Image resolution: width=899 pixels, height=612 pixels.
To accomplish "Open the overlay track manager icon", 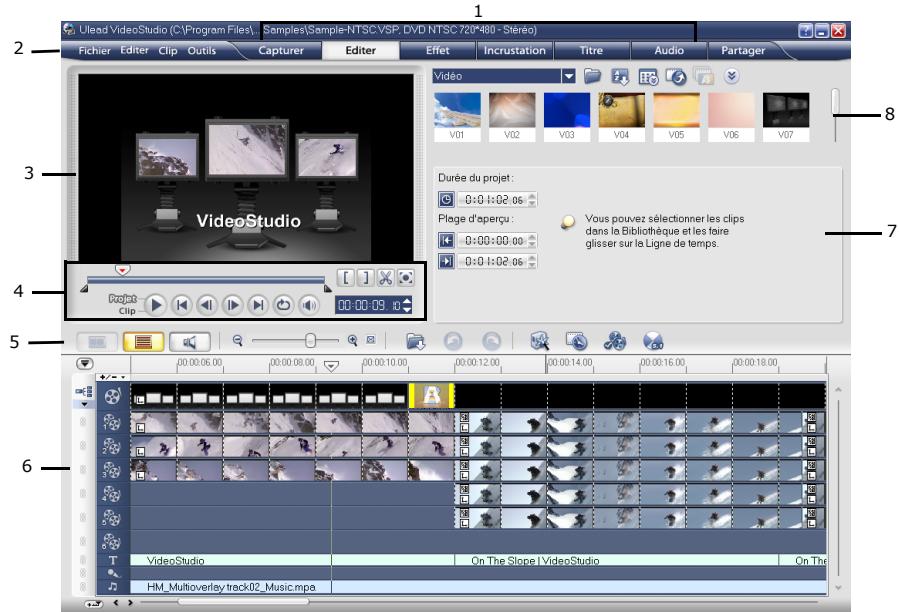I will 615,341.
